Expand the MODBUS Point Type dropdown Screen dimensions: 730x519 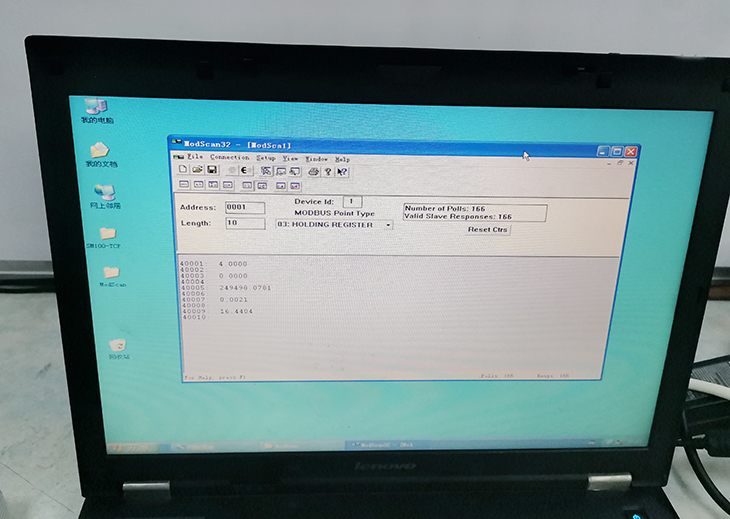pos(388,225)
